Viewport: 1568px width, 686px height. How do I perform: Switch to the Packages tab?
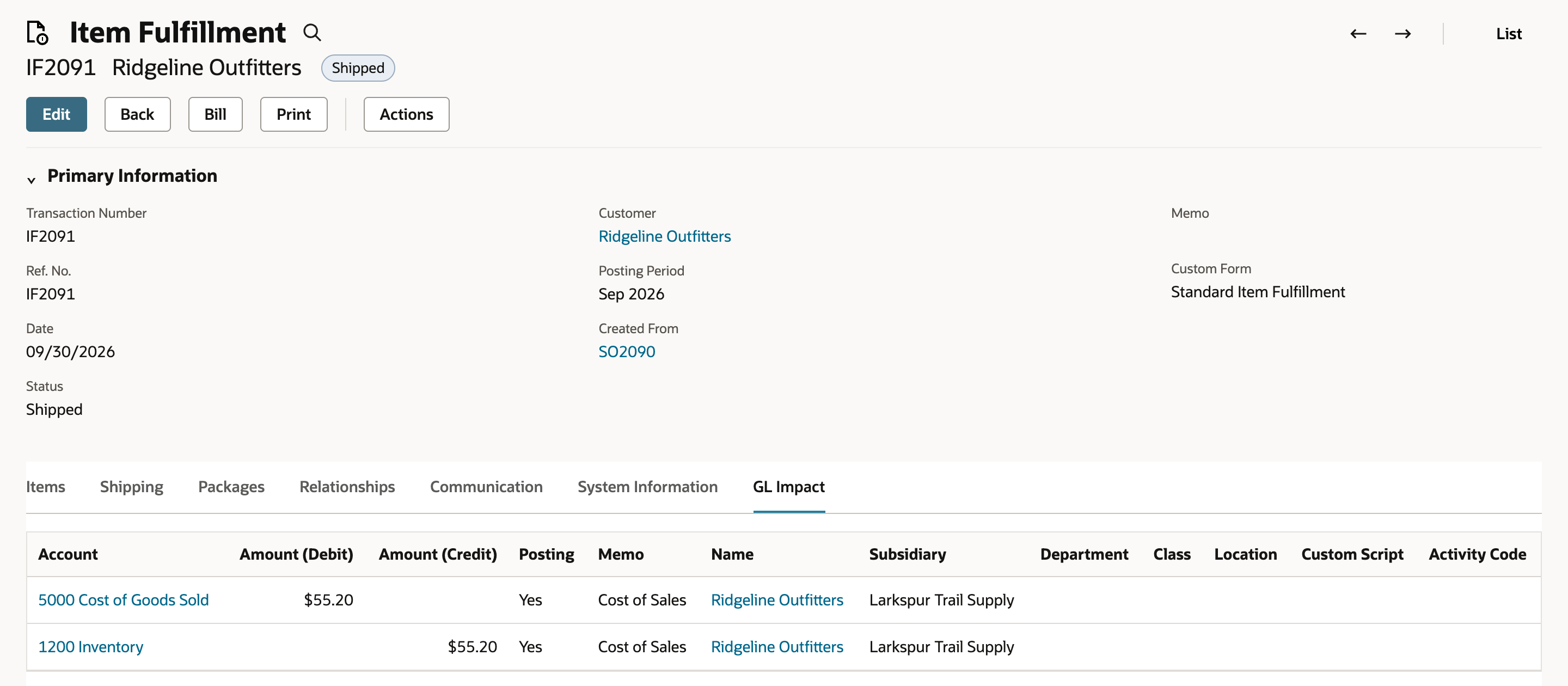(231, 486)
